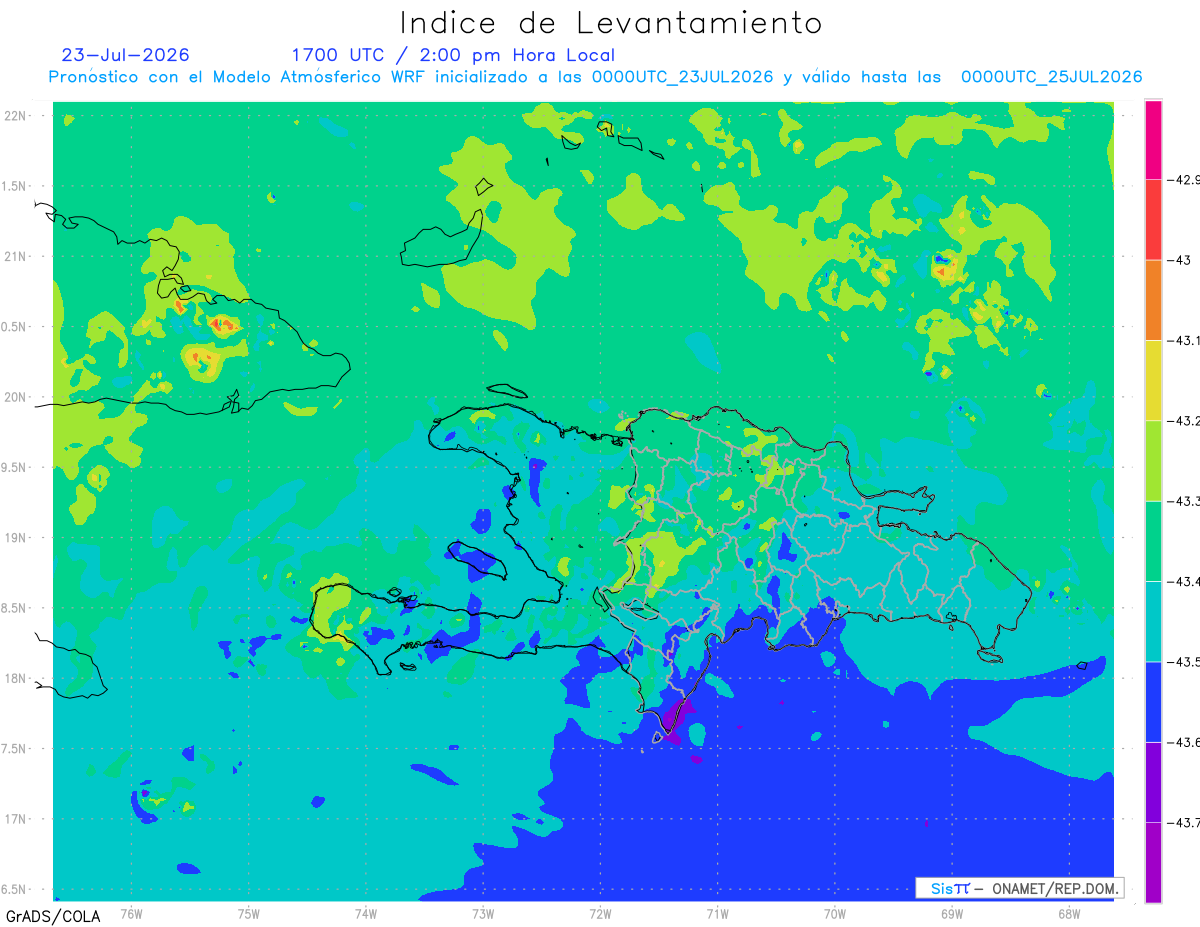This screenshot has height=927, width=1200.
Task: Click the '22N' latitude label
Action: click(14, 116)
